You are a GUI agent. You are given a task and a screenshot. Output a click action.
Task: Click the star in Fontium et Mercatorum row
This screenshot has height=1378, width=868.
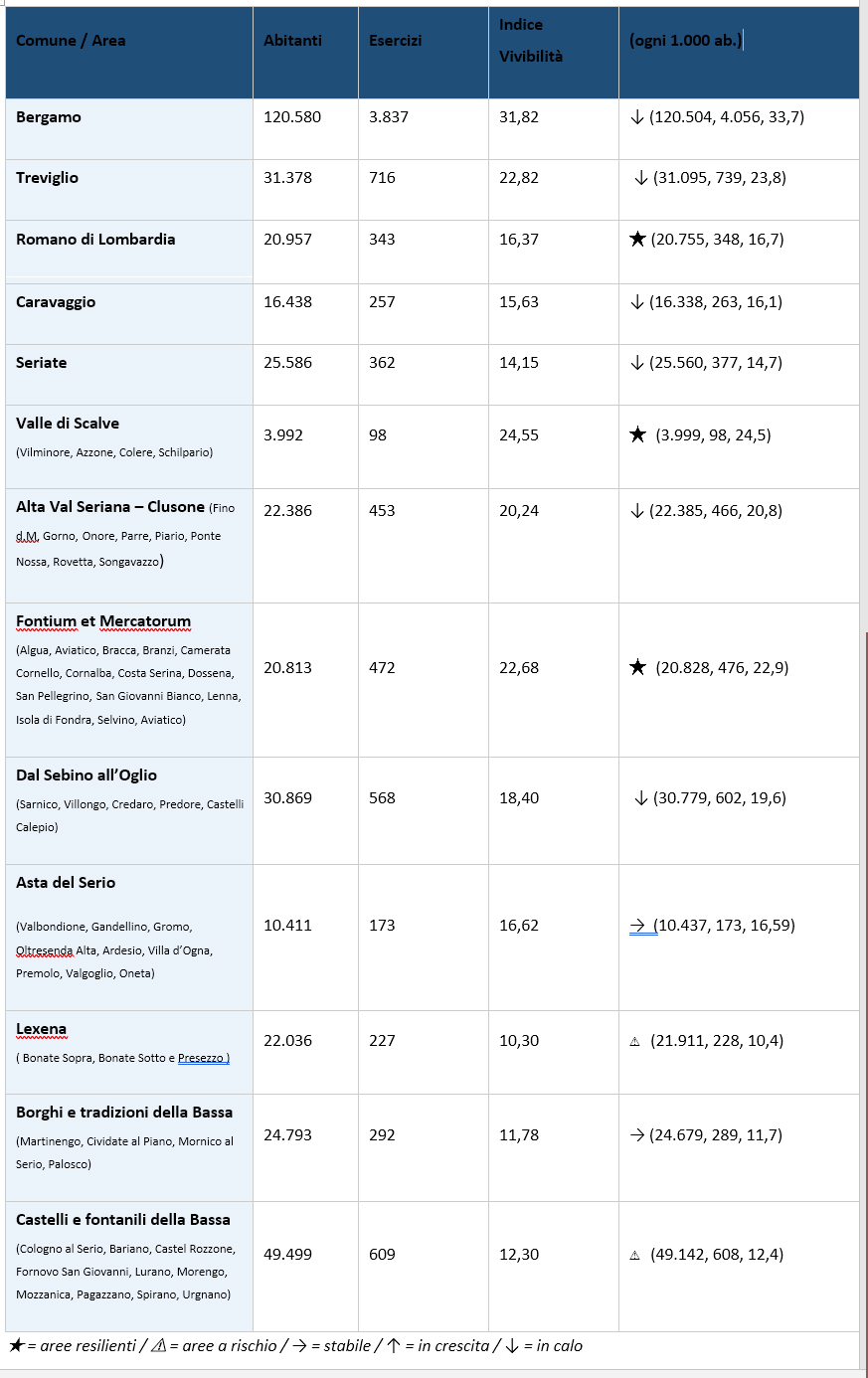click(638, 668)
